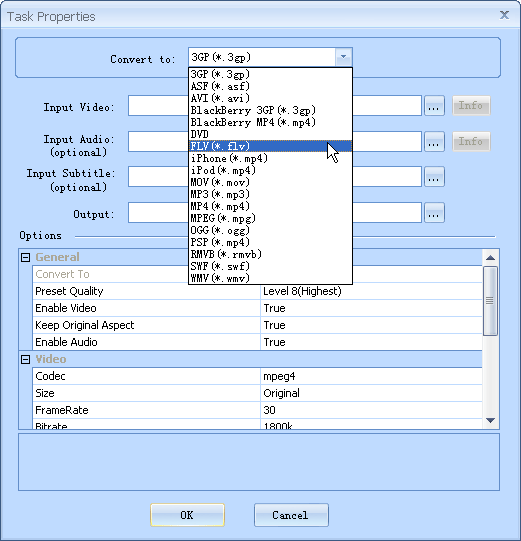Click the mpeg4 codec value
The height and width of the screenshot is (541, 521).
click(279, 376)
